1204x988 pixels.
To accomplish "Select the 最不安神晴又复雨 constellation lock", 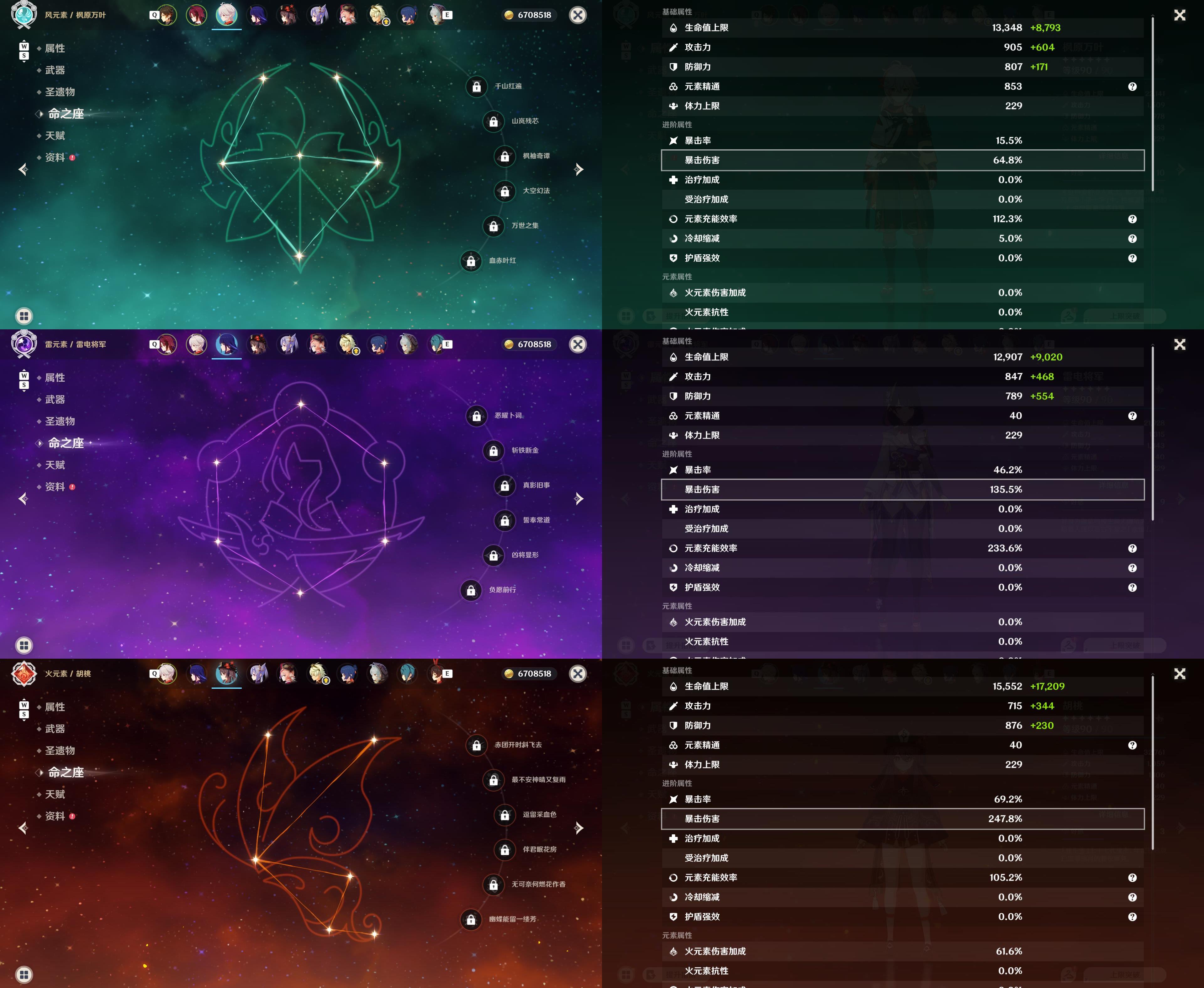I will (x=493, y=780).
